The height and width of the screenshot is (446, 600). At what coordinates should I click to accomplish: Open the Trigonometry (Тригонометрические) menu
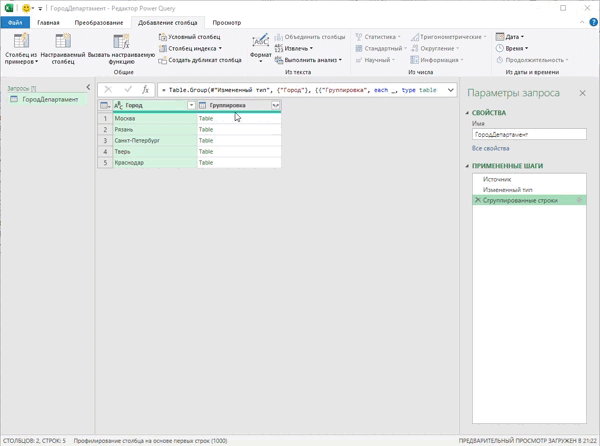[448, 37]
